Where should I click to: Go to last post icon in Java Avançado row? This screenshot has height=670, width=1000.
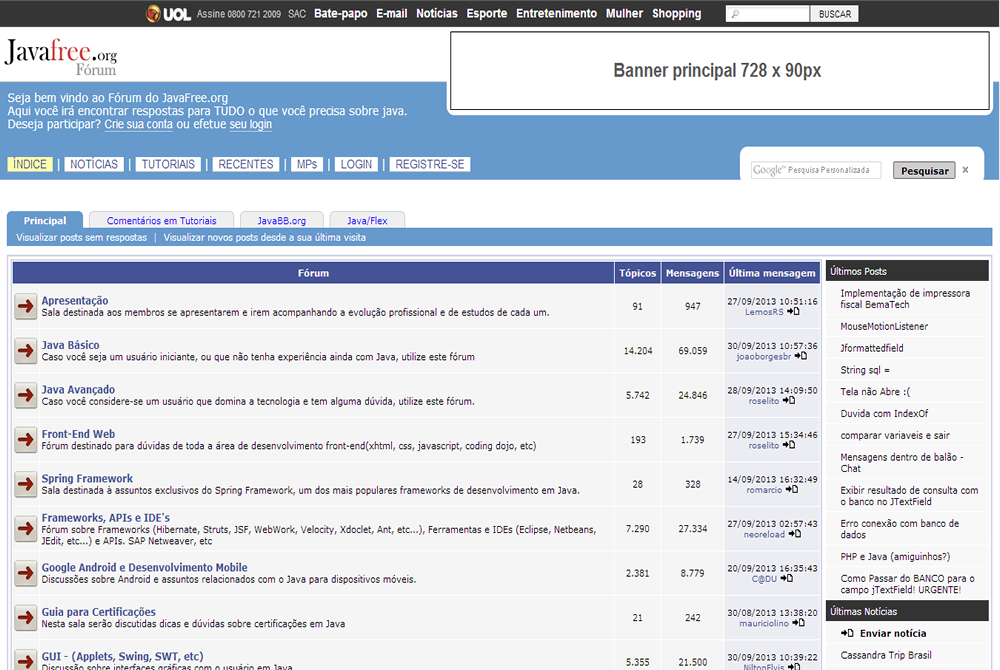pos(789,401)
